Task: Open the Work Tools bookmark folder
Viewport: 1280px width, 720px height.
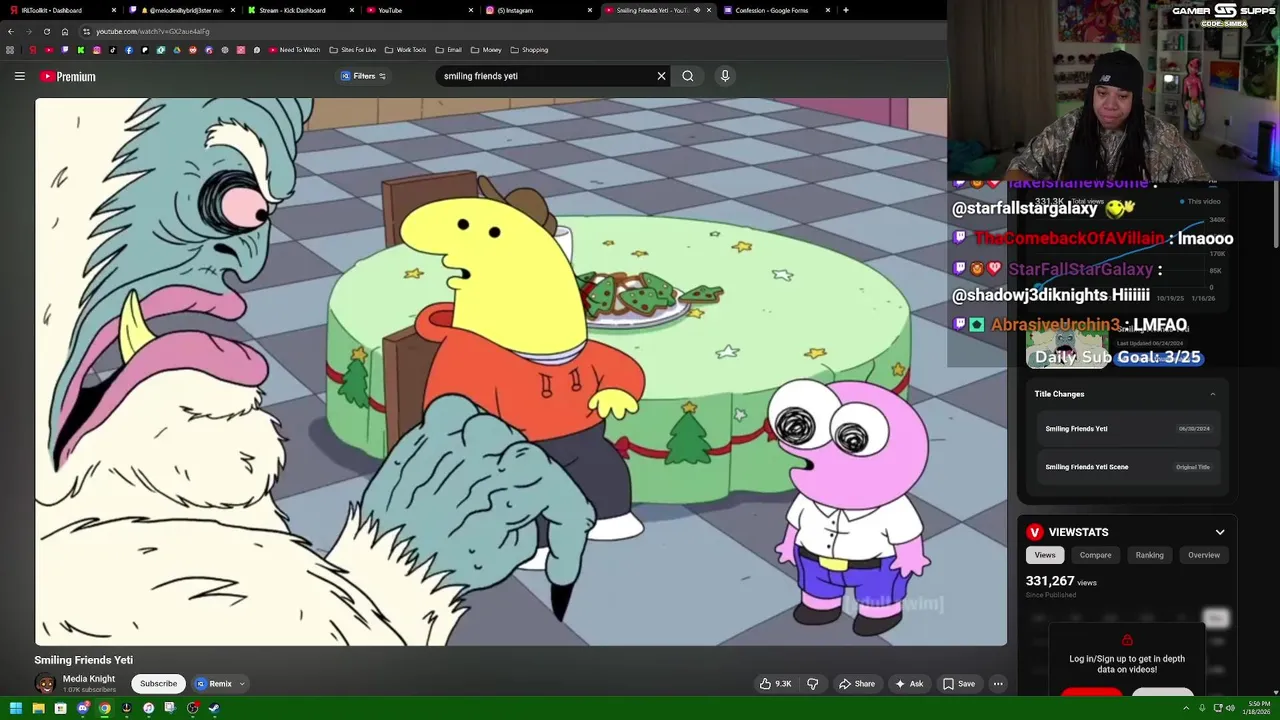Action: point(405,50)
